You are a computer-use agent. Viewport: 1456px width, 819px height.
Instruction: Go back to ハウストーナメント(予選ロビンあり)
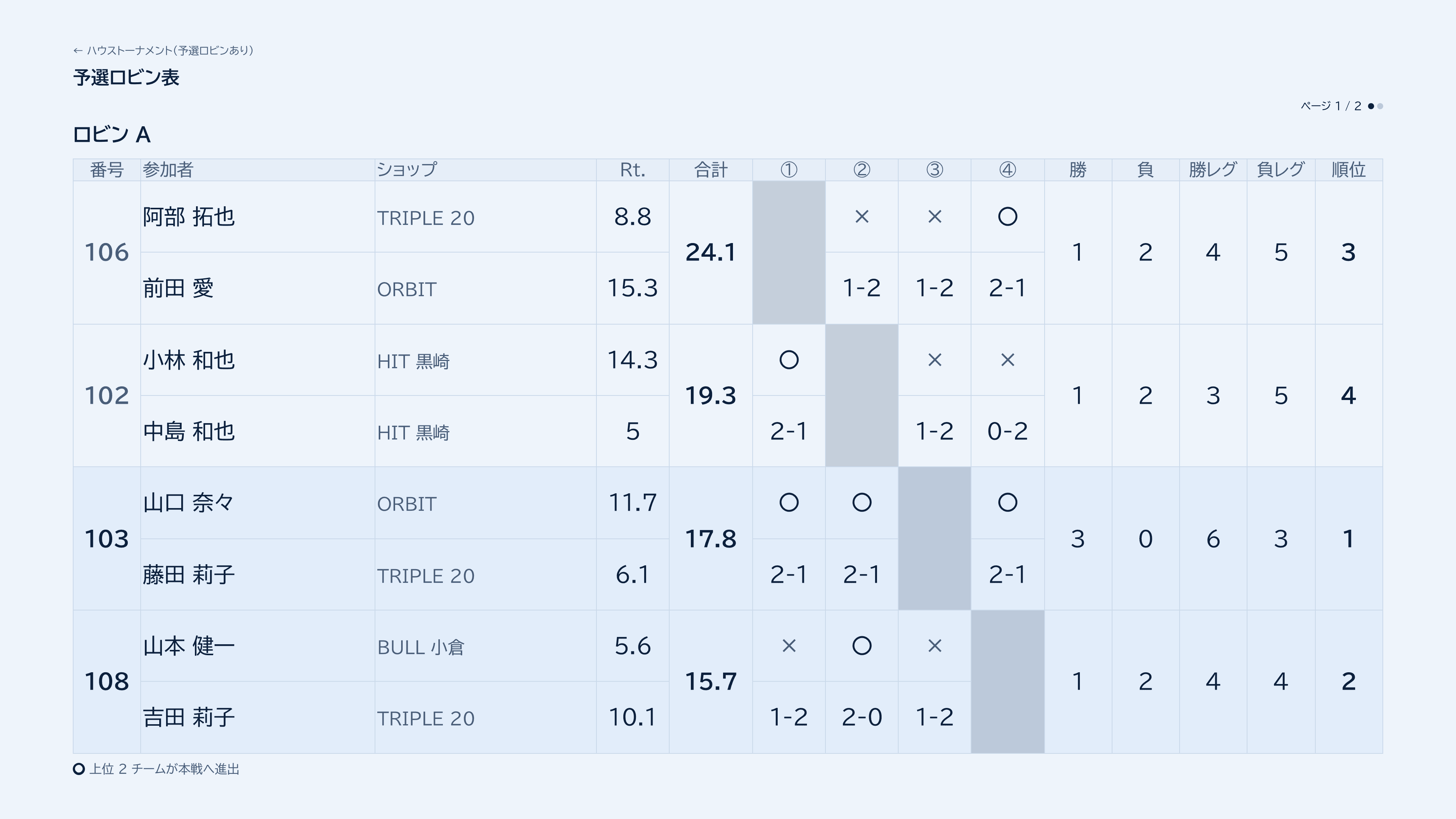(163, 51)
